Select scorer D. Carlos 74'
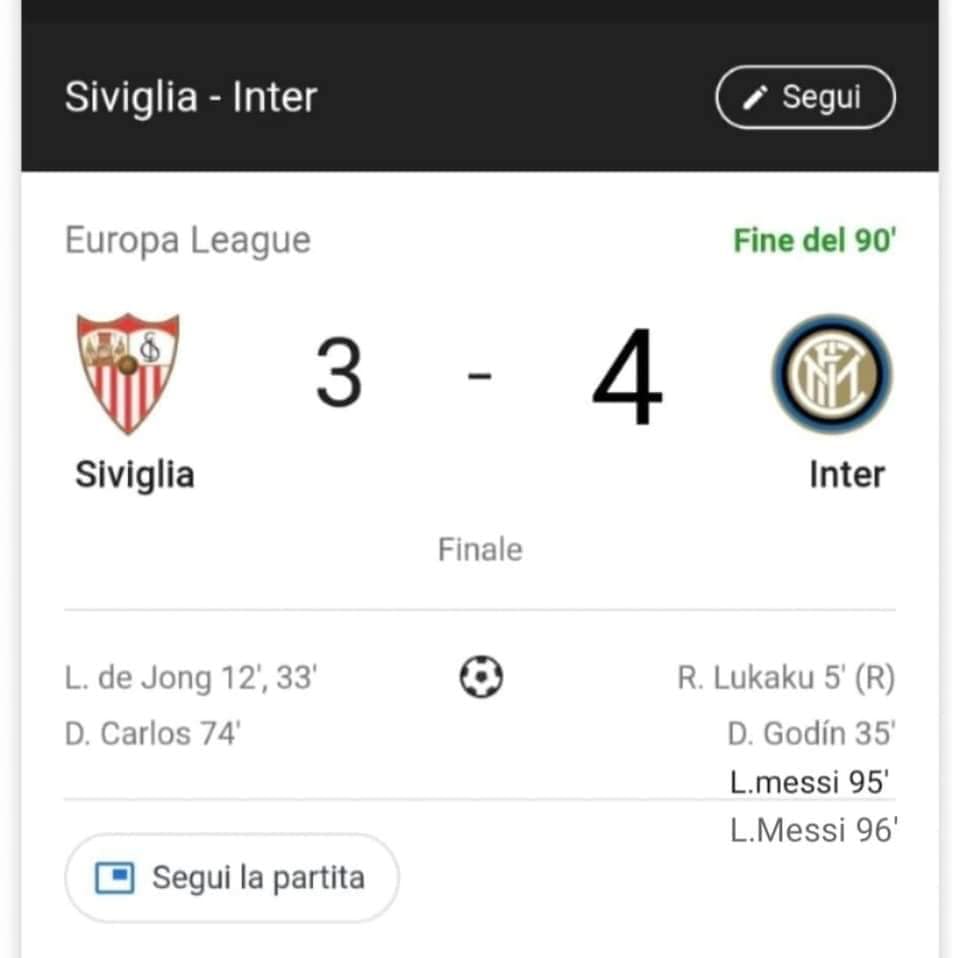This screenshot has height=958, width=960. 153,733
